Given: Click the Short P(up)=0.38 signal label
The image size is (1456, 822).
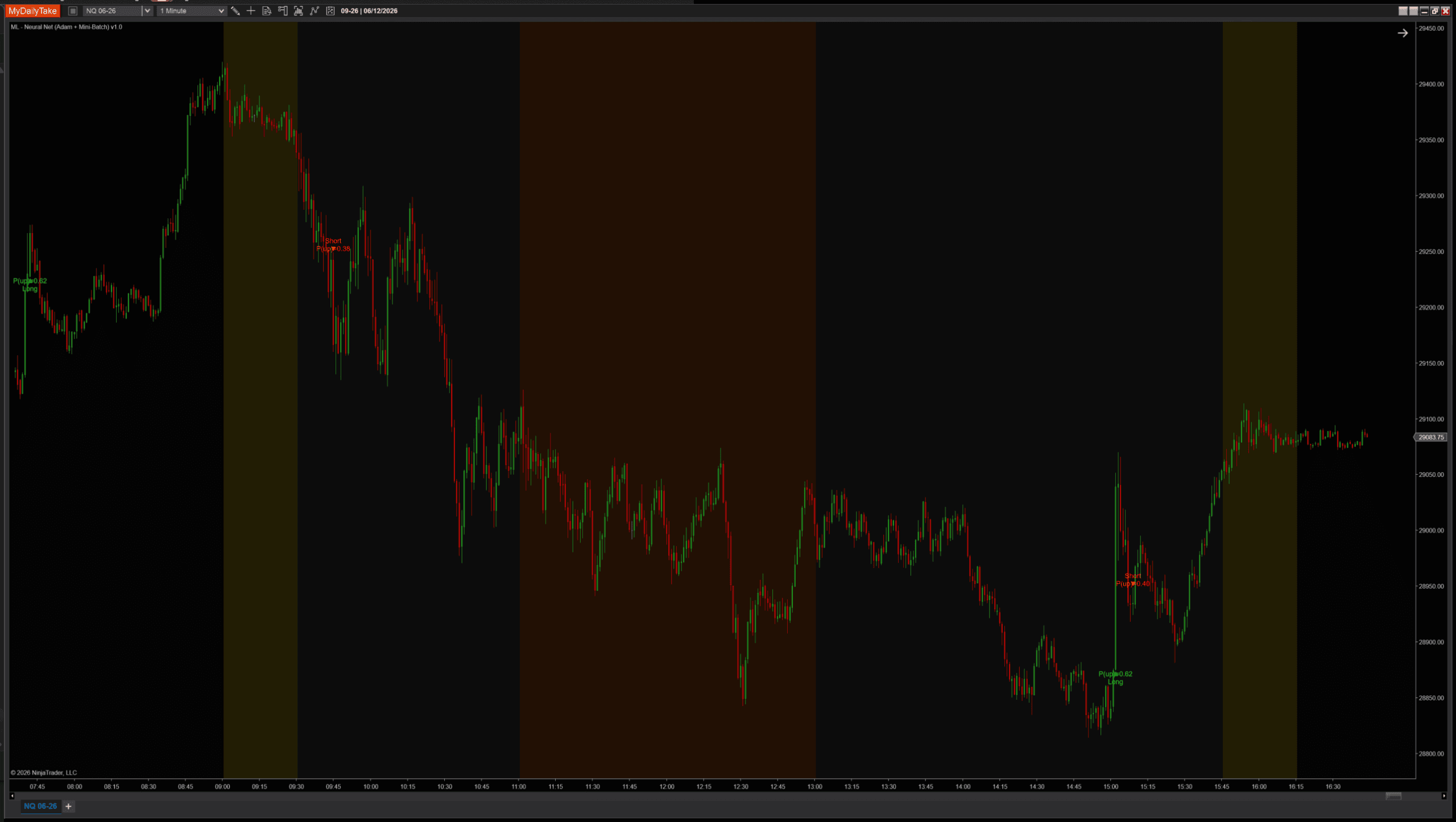Looking at the screenshot, I should [x=333, y=245].
